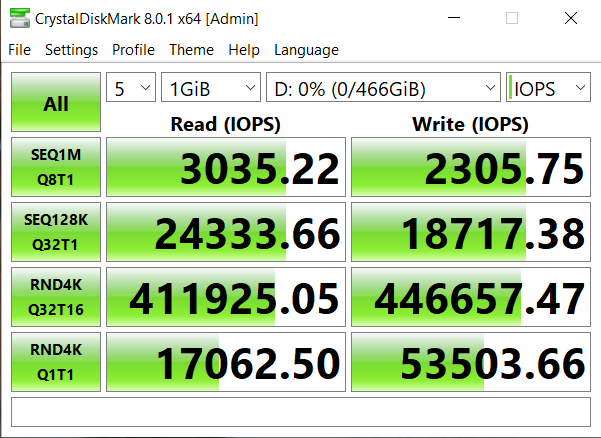Click the SEQ1M read result 3035.22
601x438 pixels.
coord(224,168)
